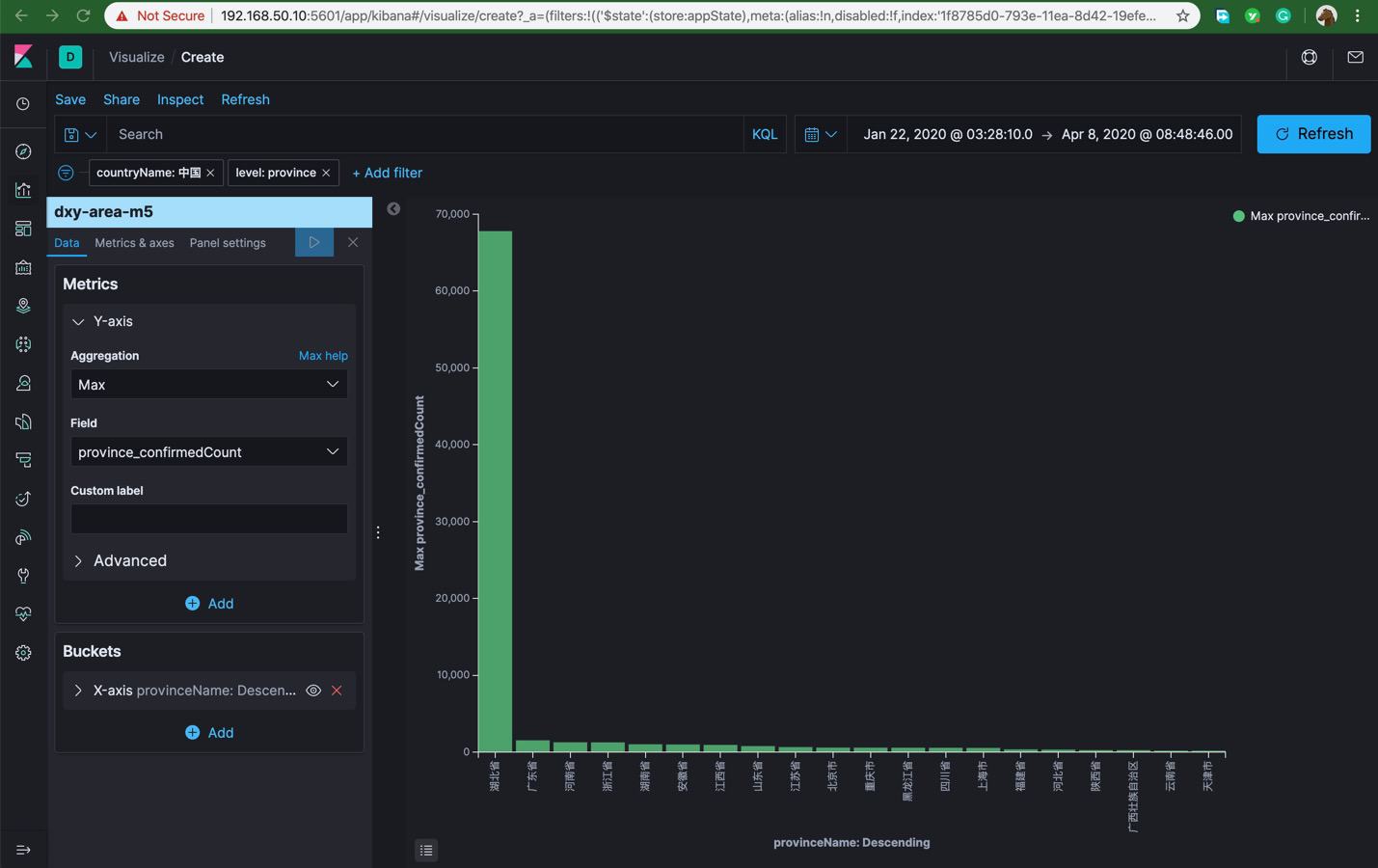This screenshot has height=868, width=1378.
Task: Open the Dashboard sidebar icon
Action: click(23, 229)
